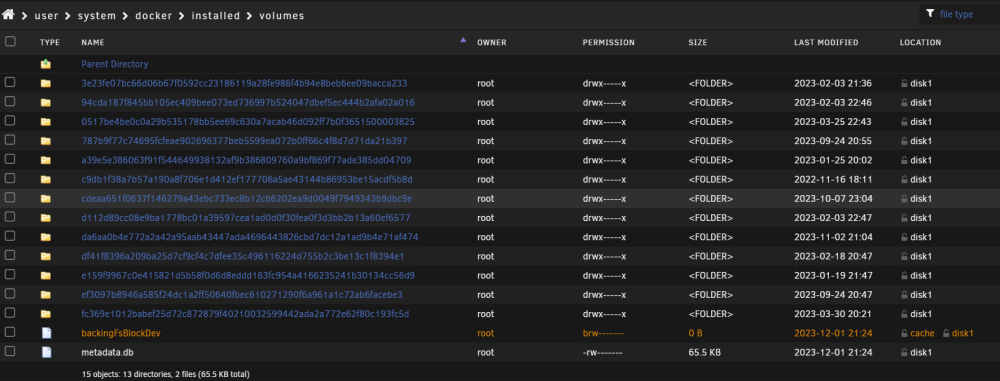Click folder icon for df41f8396a209ba25d7c row
This screenshot has height=381, width=1000.
[45, 256]
